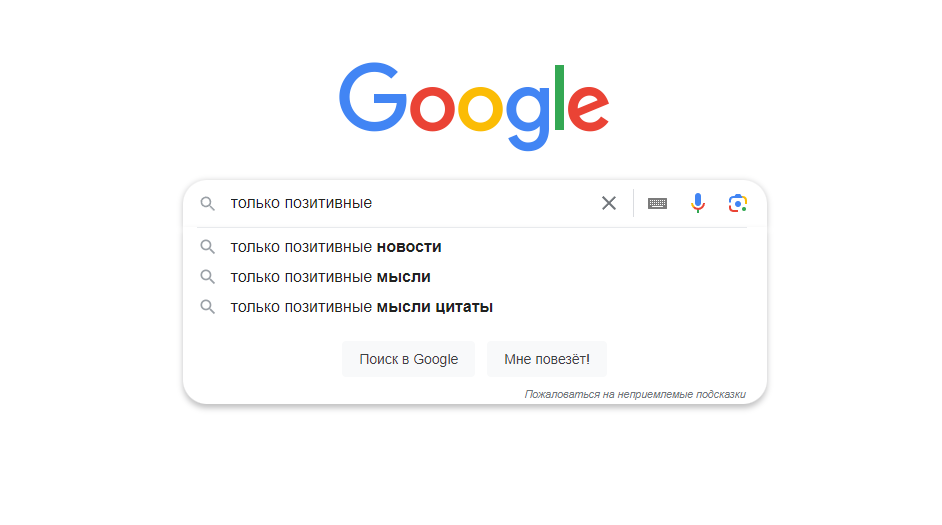The image size is (942, 525).
Task: Open the on-screen keyboard tool
Action: tap(657, 203)
